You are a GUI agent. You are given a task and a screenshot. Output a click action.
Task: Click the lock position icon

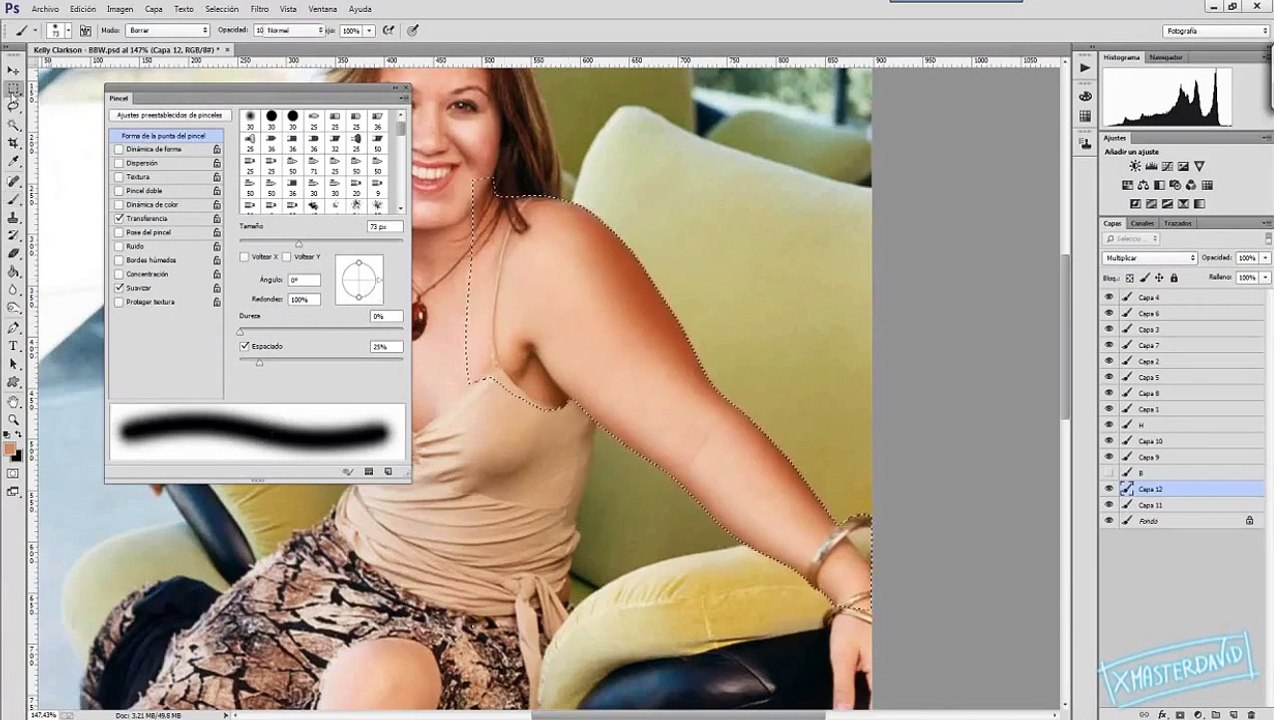(x=1160, y=278)
